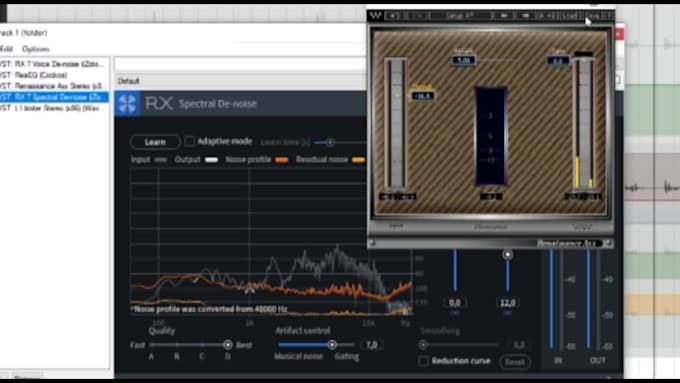Enable Adaptive mode checkbox
The height and width of the screenshot is (383, 680).
[x=190, y=141]
